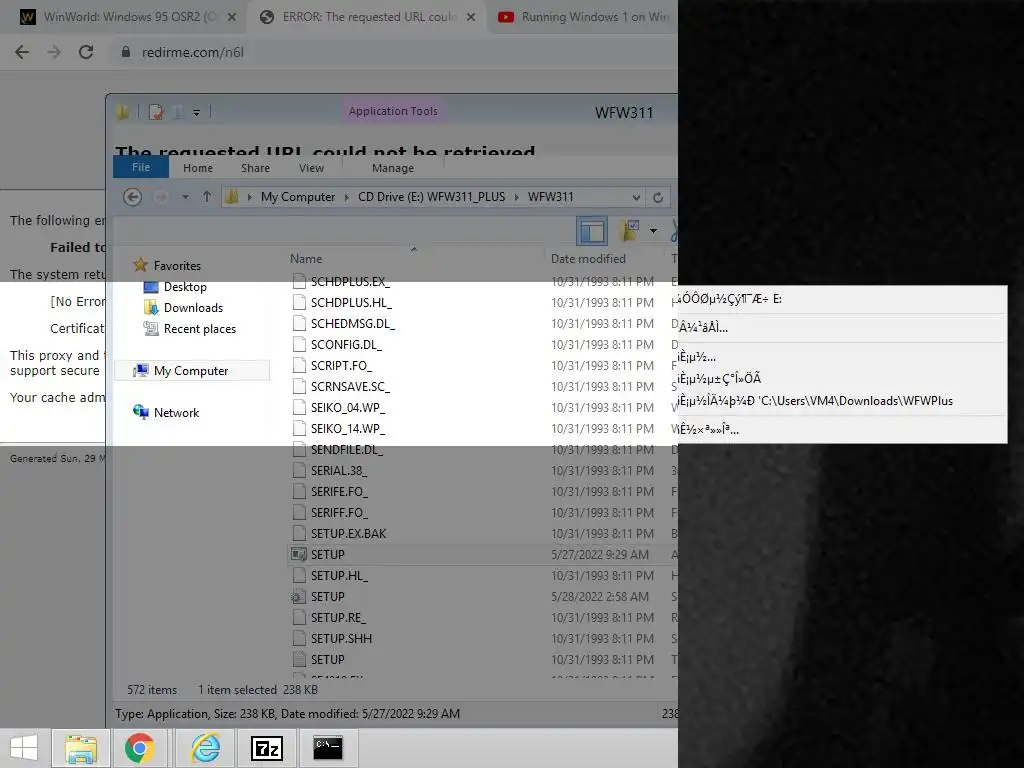Click the redirme.com address bar
Viewport: 1024px width, 768px height.
pos(193,52)
